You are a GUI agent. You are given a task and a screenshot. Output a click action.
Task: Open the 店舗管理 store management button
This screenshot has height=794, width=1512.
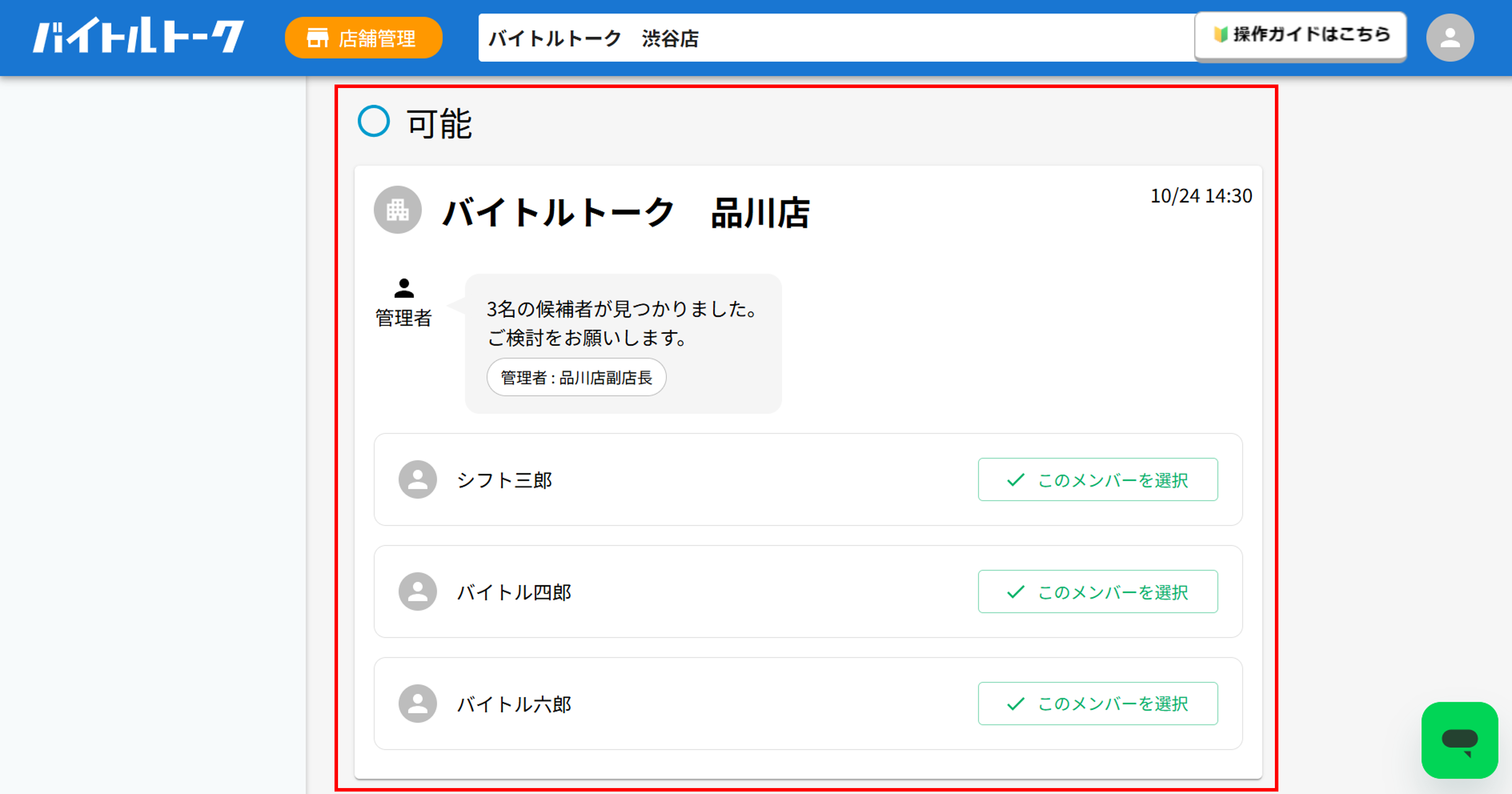click(x=363, y=38)
